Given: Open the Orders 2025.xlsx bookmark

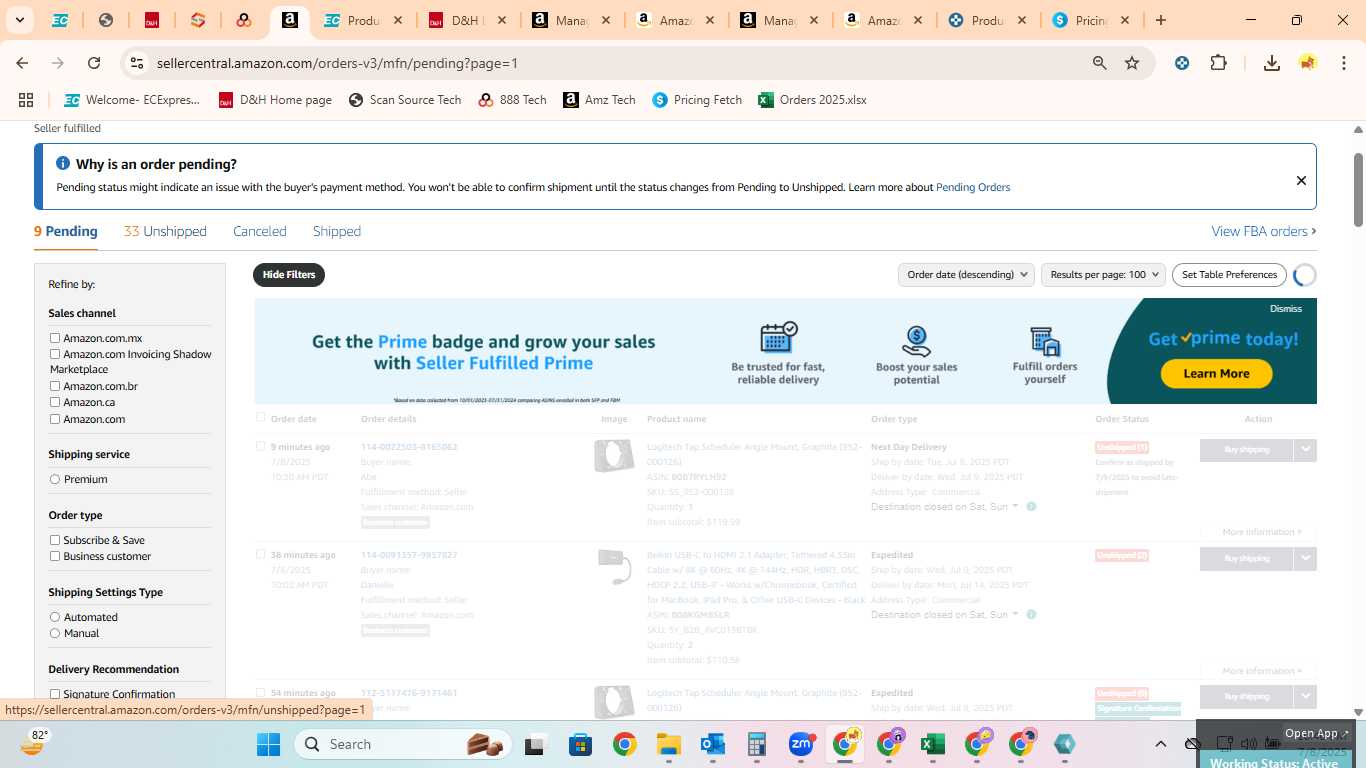Looking at the screenshot, I should click(x=812, y=100).
